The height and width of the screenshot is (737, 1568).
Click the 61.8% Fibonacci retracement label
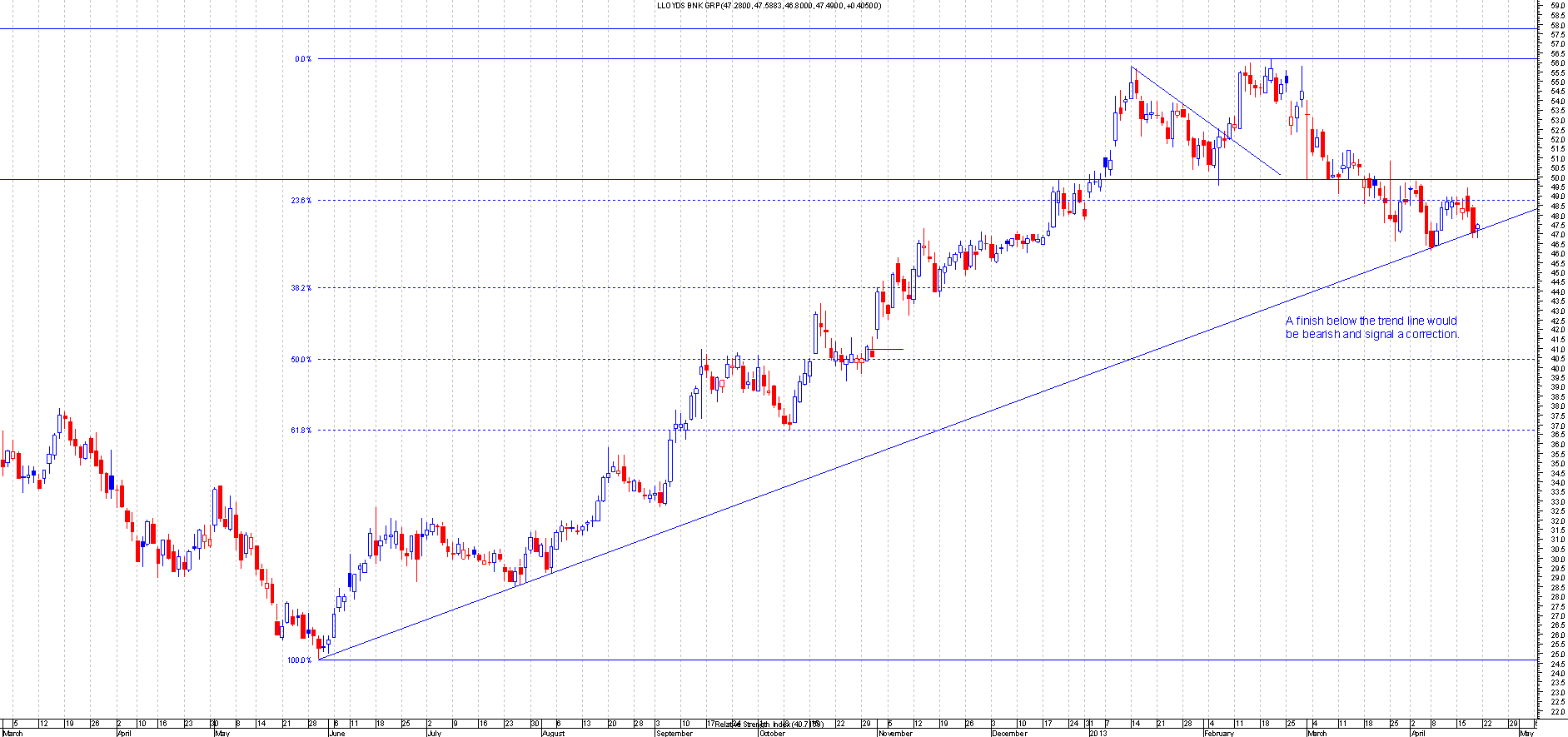[301, 431]
